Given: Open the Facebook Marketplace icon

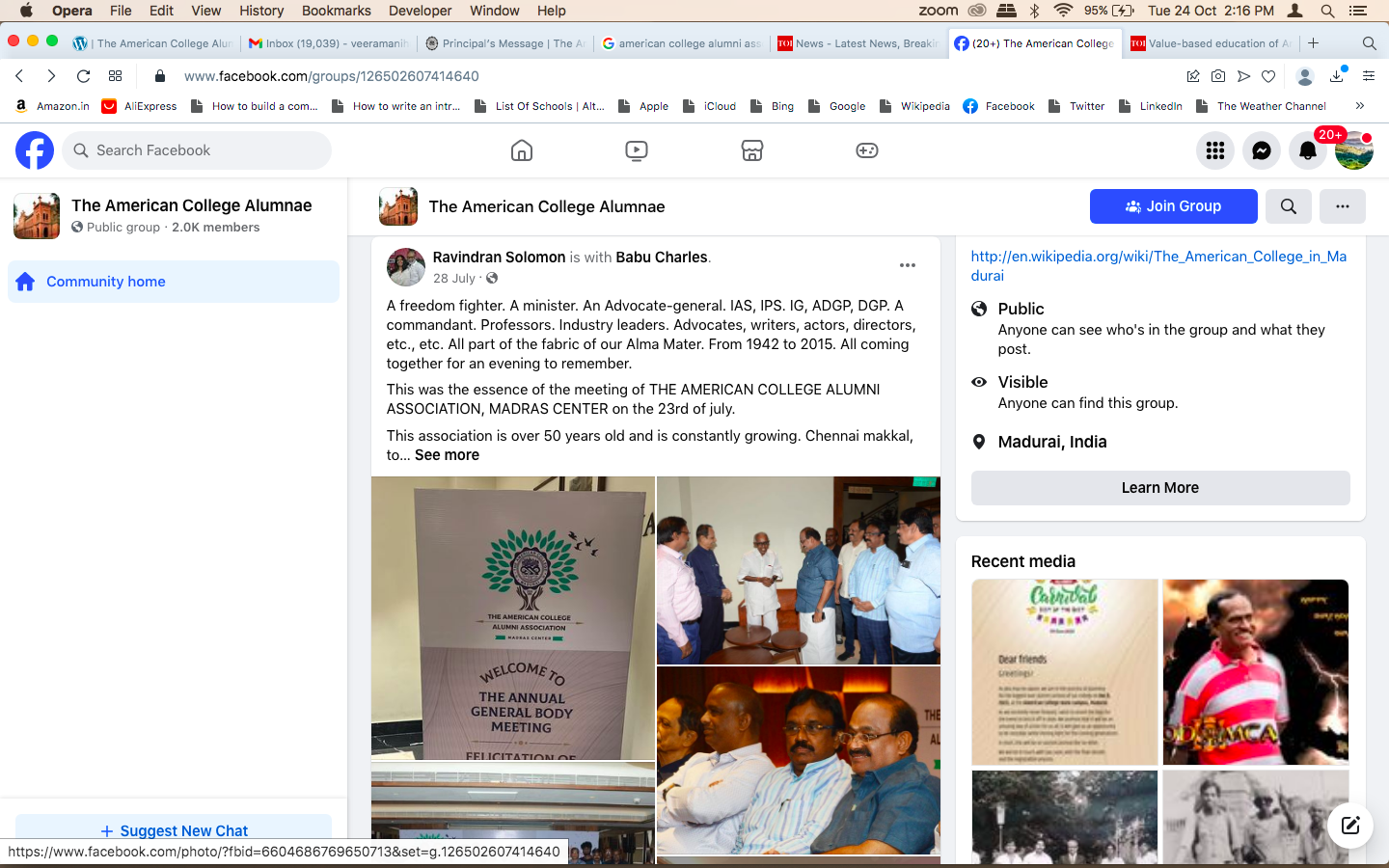Looking at the screenshot, I should pyautogui.click(x=752, y=150).
